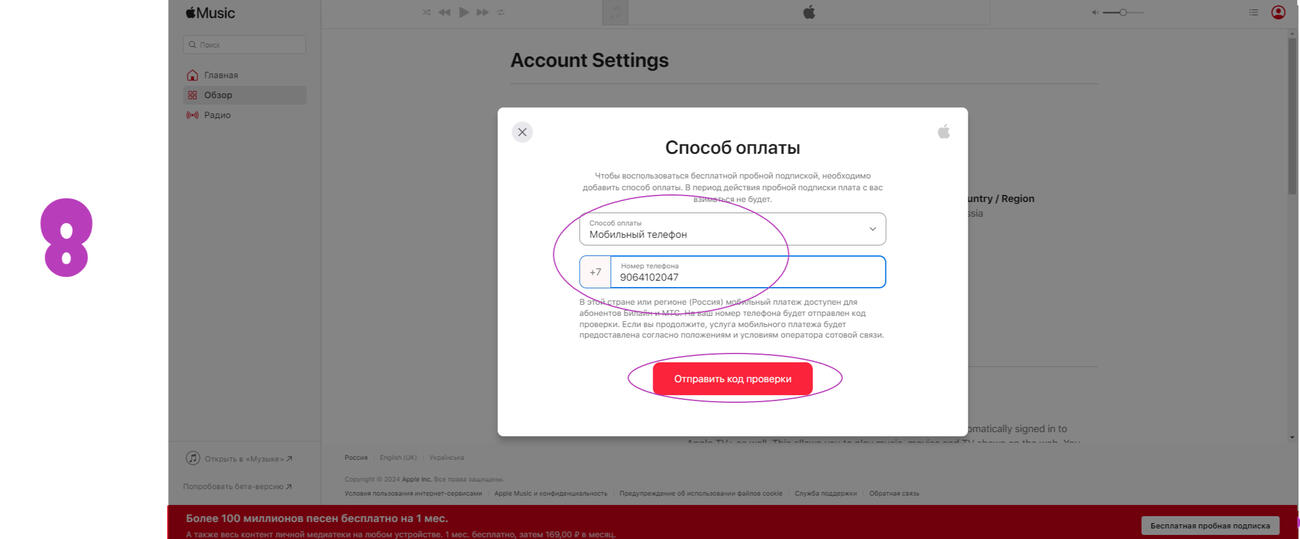Image resolution: width=1300 pixels, height=539 pixels.
Task: Toggle shuffle mode
Action: [427, 12]
